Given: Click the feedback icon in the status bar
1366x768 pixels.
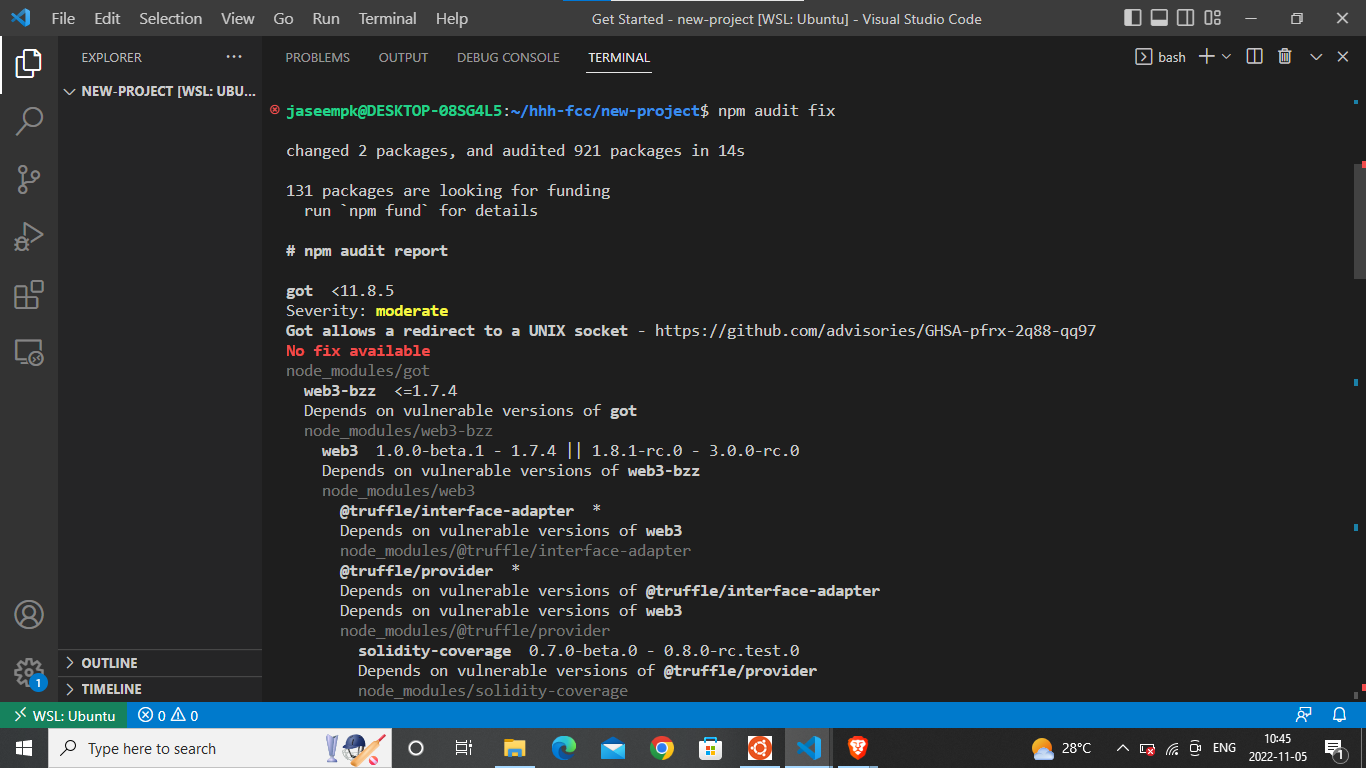Looking at the screenshot, I should [1303, 715].
